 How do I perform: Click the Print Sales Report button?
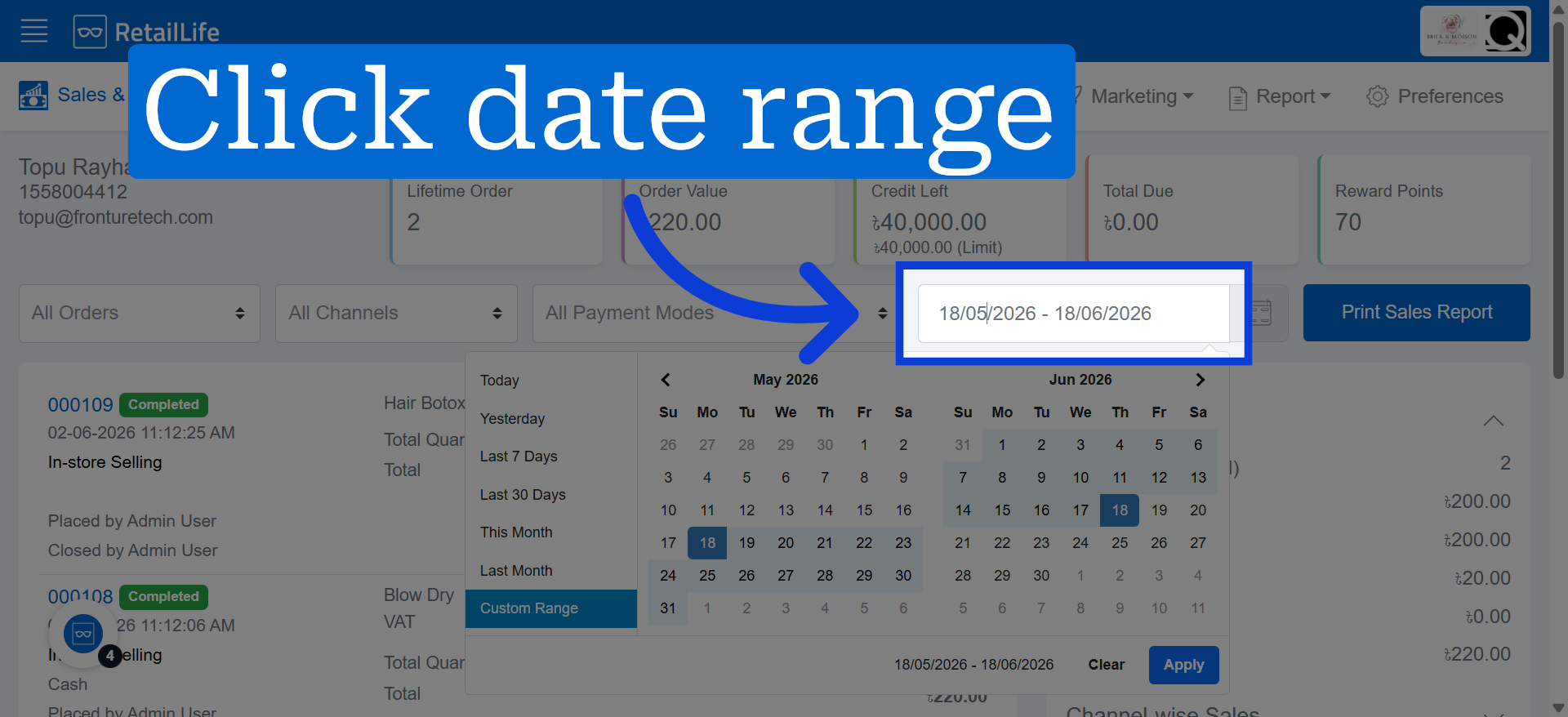coord(1416,313)
